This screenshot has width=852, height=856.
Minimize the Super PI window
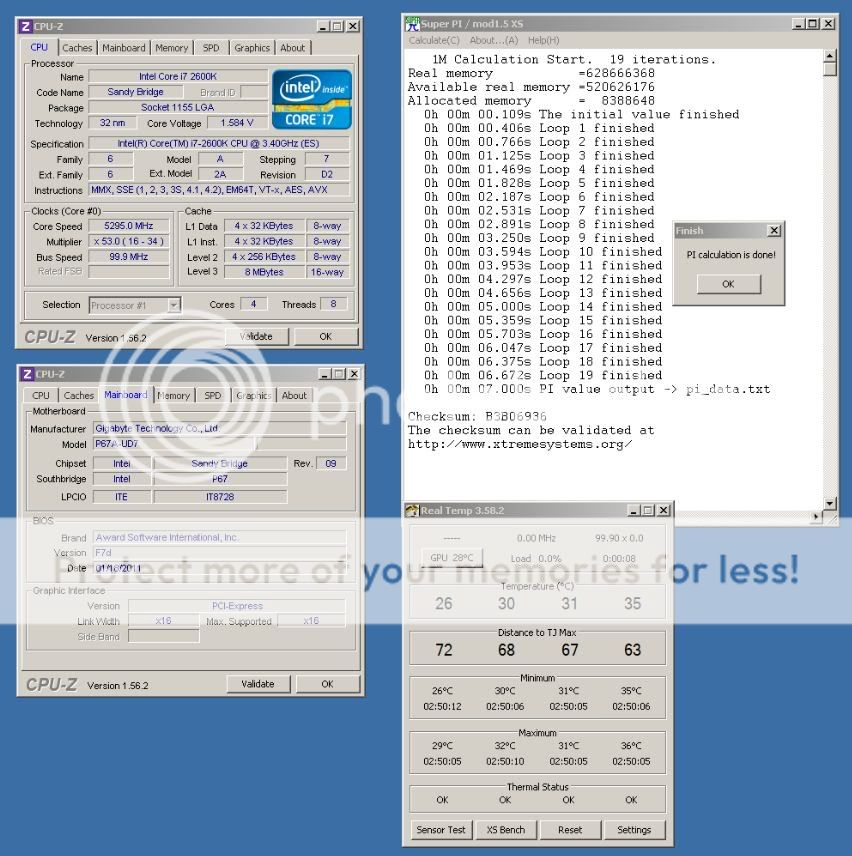coord(798,24)
